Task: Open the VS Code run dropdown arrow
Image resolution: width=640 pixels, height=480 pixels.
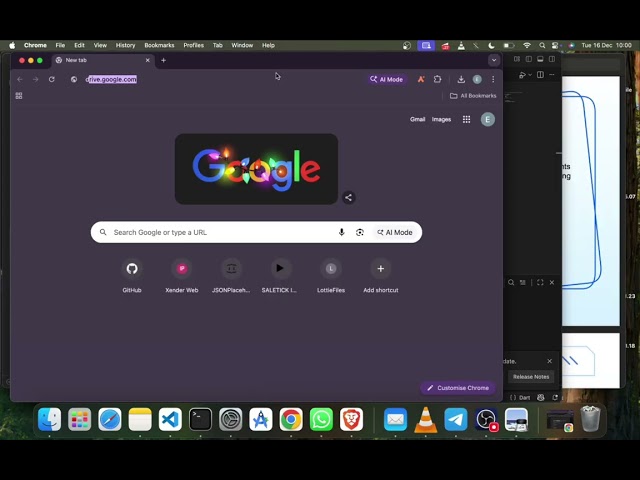Action: tap(530, 75)
